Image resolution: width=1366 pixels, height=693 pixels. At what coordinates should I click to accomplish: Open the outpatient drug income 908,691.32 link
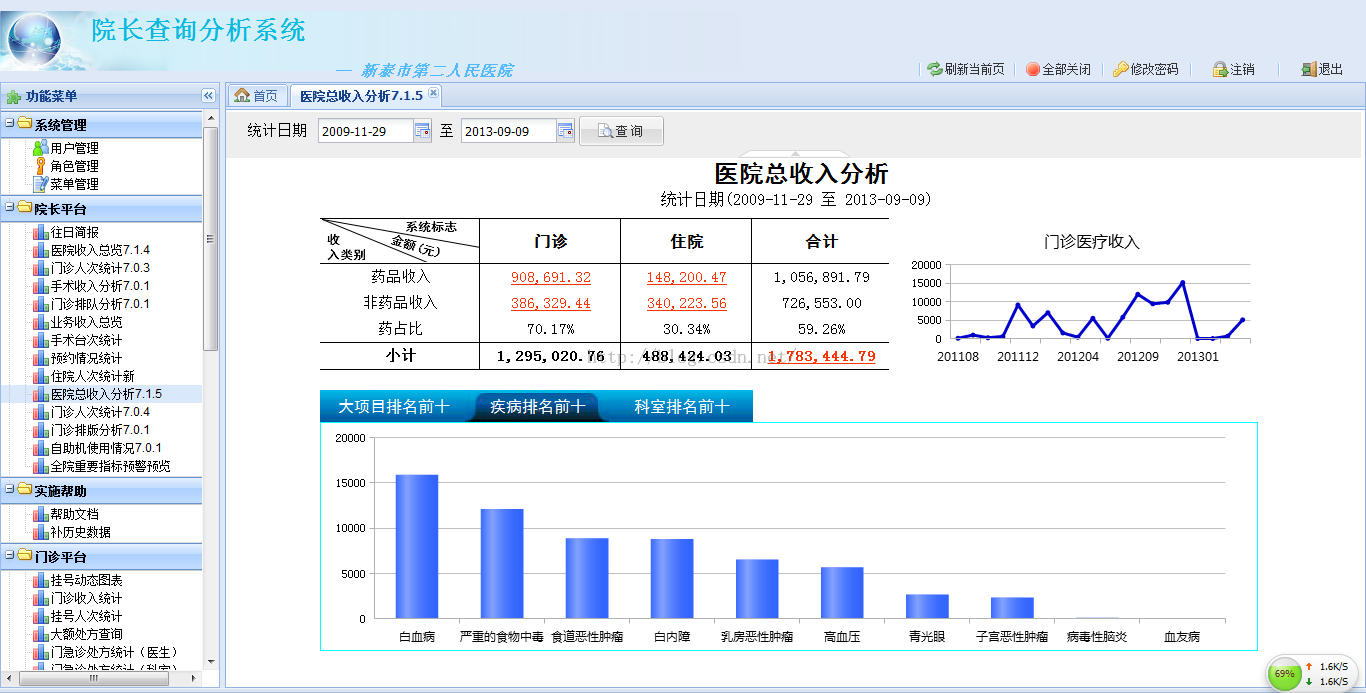pos(550,277)
